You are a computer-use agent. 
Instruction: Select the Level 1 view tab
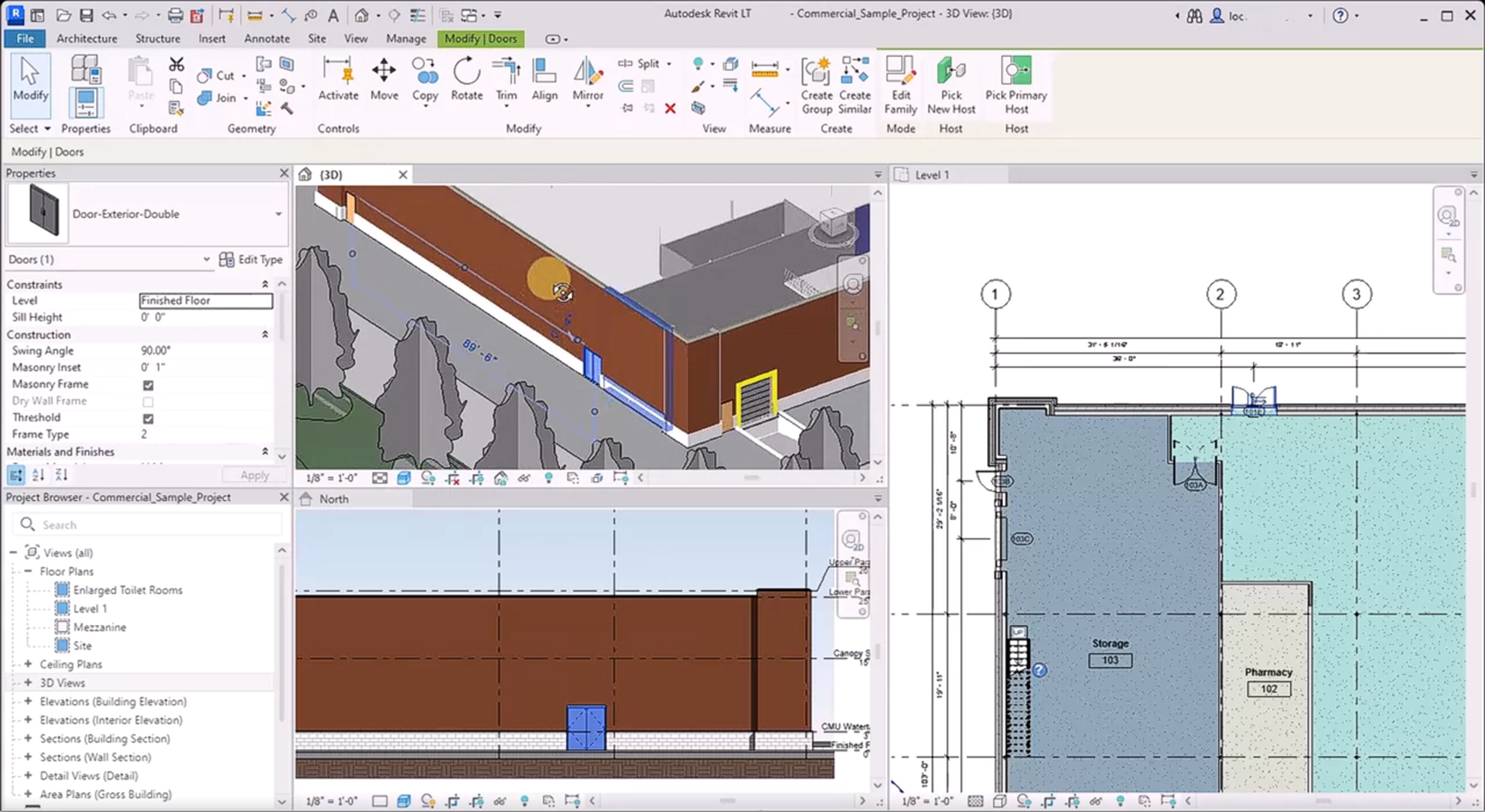[931, 175]
